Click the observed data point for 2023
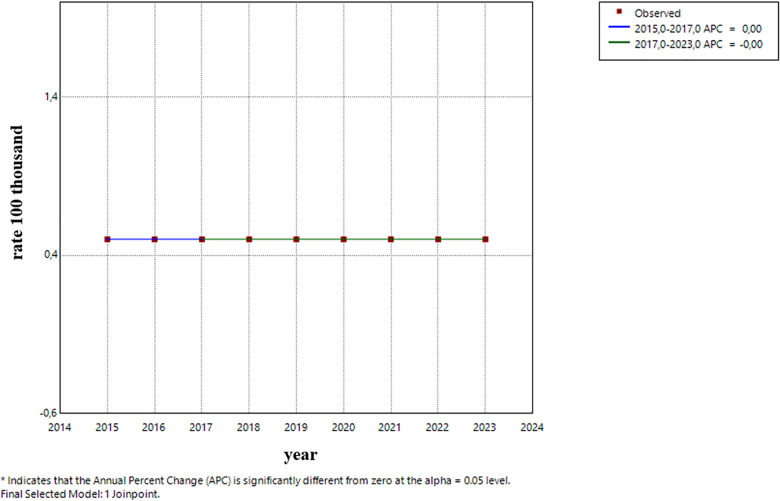780x501 pixels. click(486, 239)
